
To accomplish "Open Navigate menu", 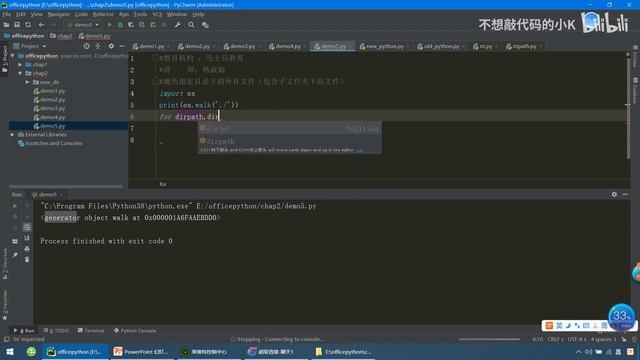I will [x=58, y=14].
